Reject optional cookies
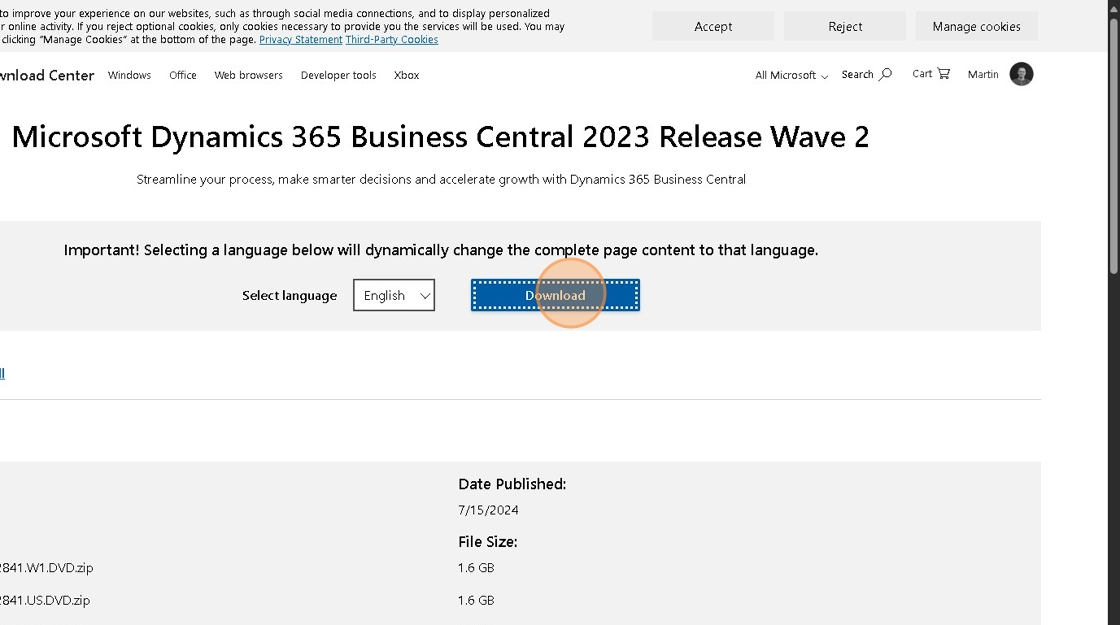The image size is (1120, 625). pos(845,26)
